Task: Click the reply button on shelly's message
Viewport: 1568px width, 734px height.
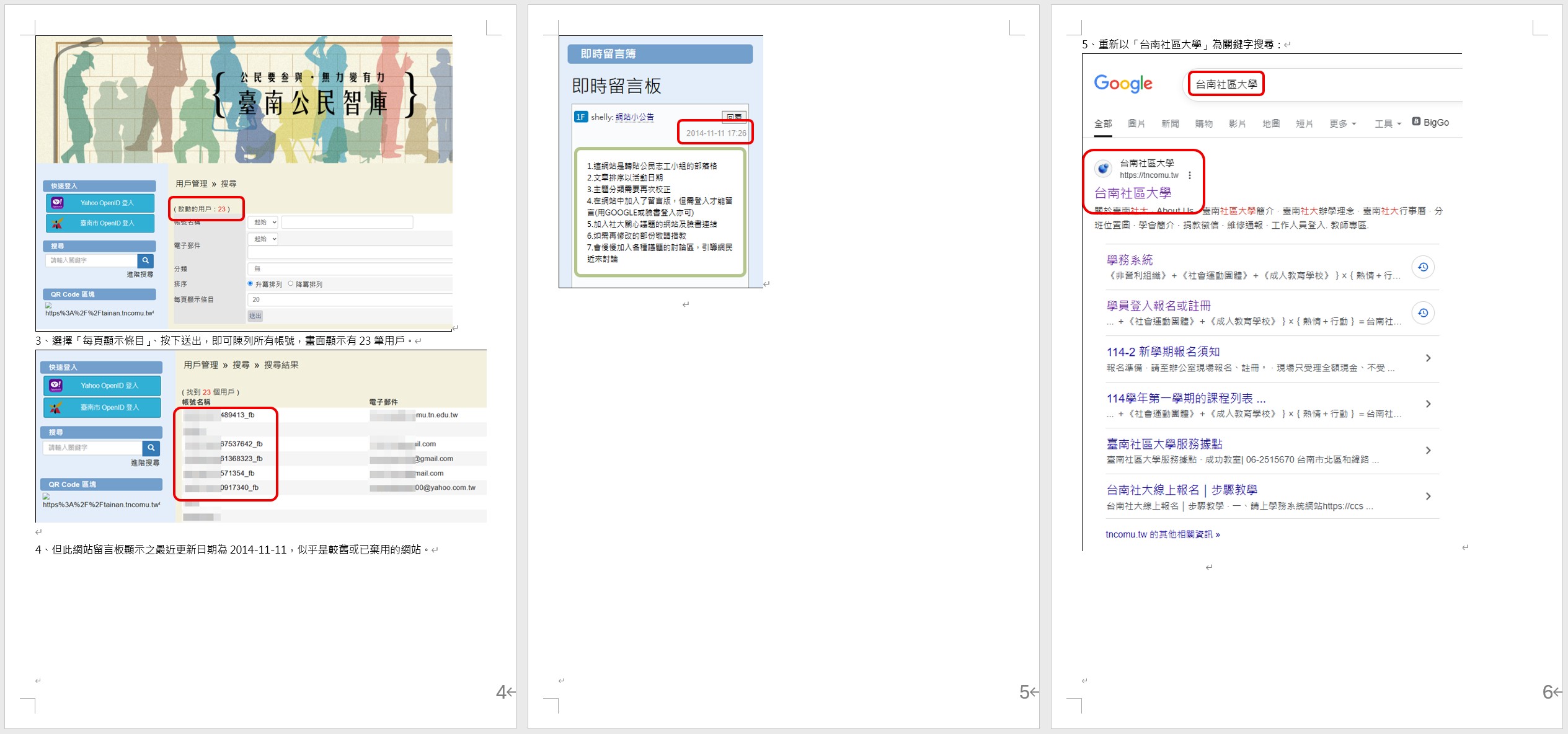Action: [x=734, y=117]
